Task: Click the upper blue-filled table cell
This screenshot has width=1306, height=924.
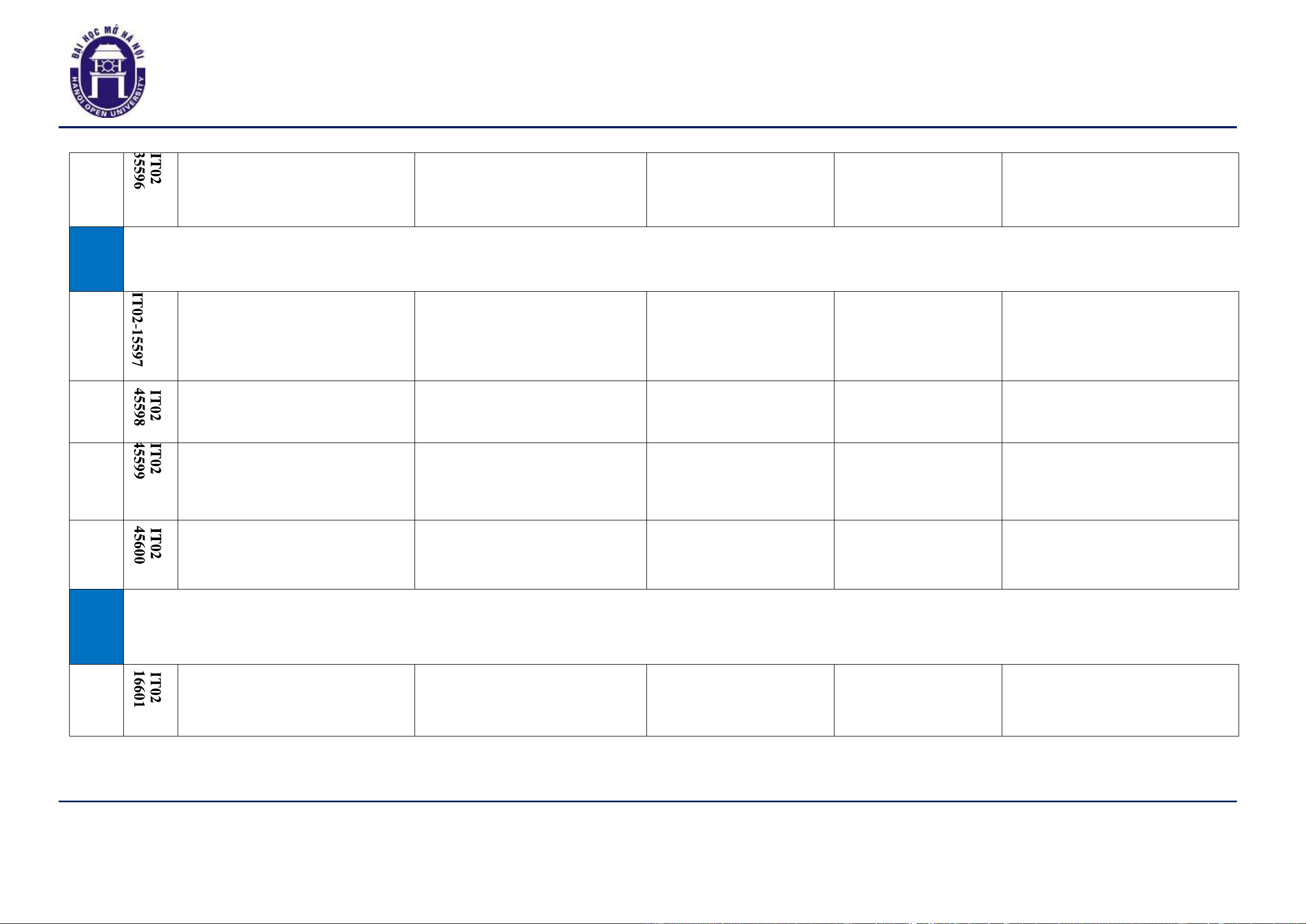Action: (96, 259)
